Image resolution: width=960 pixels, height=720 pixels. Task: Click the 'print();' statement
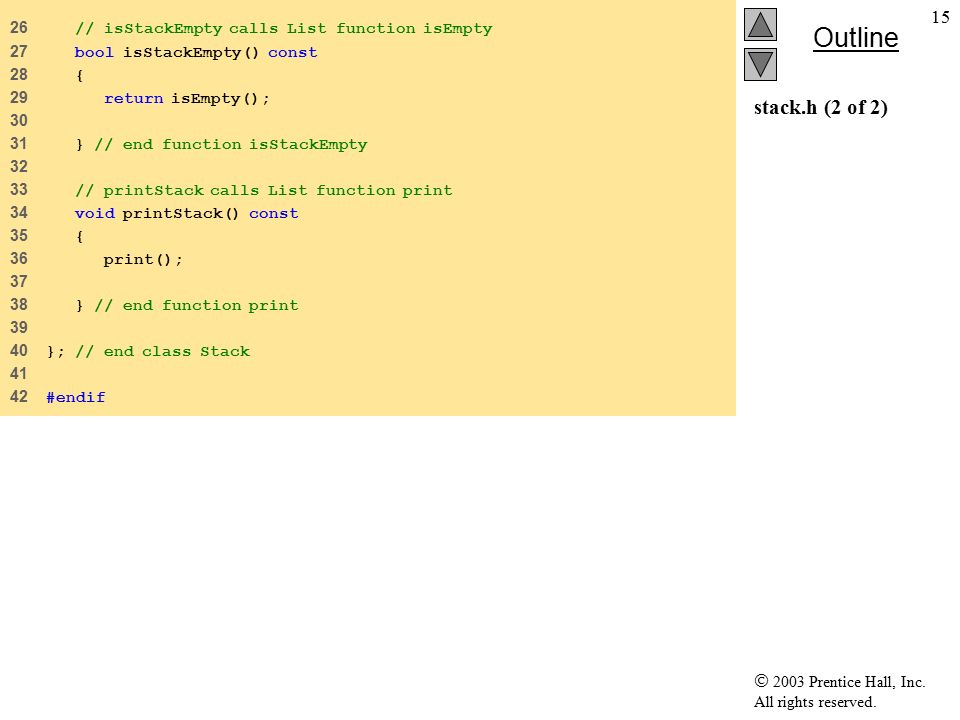coord(143,260)
